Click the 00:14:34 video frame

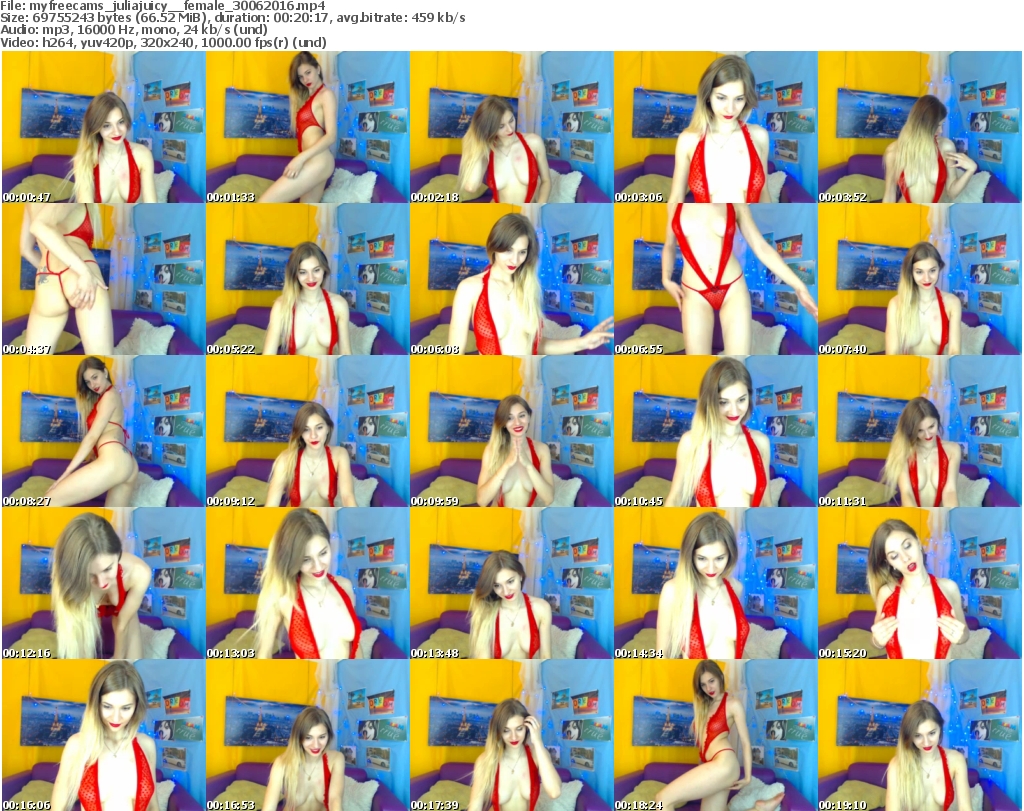pos(715,584)
